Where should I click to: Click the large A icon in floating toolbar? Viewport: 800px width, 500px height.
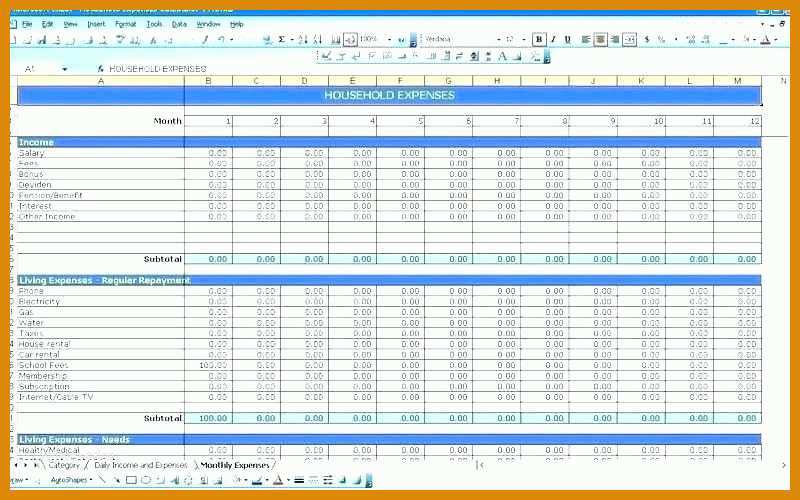502,56
